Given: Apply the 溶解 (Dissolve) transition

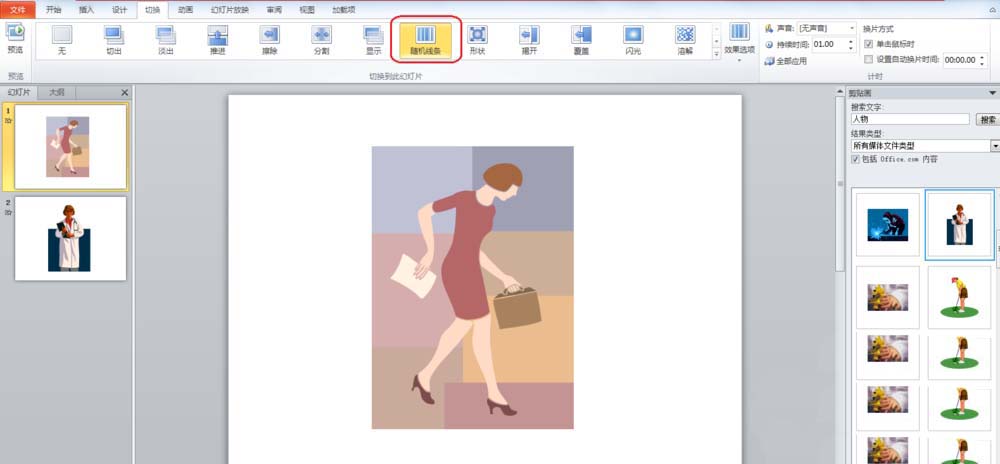Looking at the screenshot, I should (685, 40).
